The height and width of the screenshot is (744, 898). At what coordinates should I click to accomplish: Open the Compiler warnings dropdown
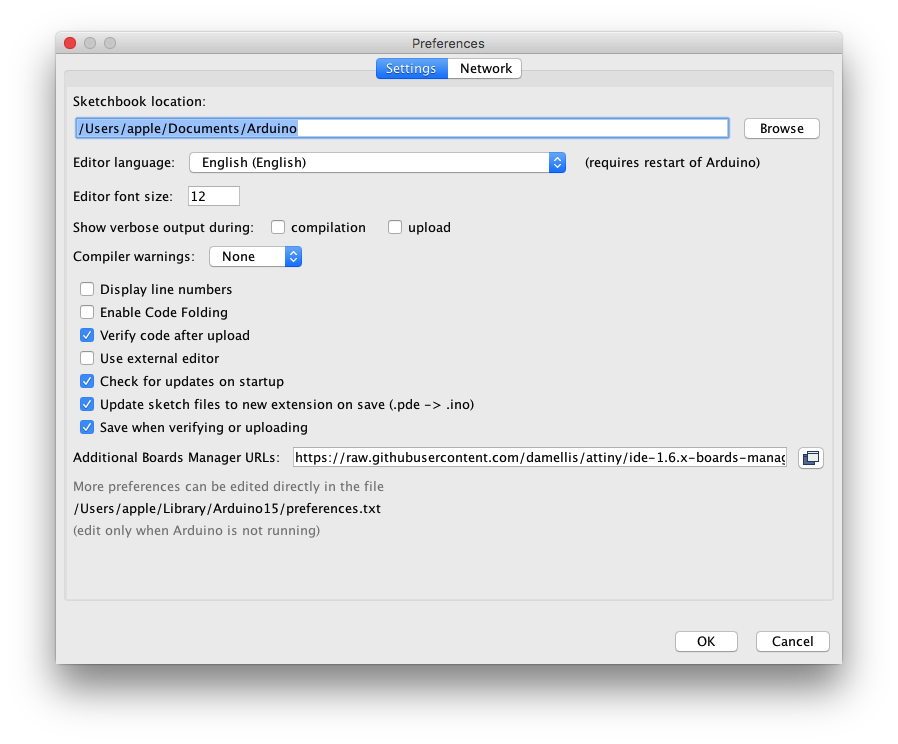(x=255, y=257)
